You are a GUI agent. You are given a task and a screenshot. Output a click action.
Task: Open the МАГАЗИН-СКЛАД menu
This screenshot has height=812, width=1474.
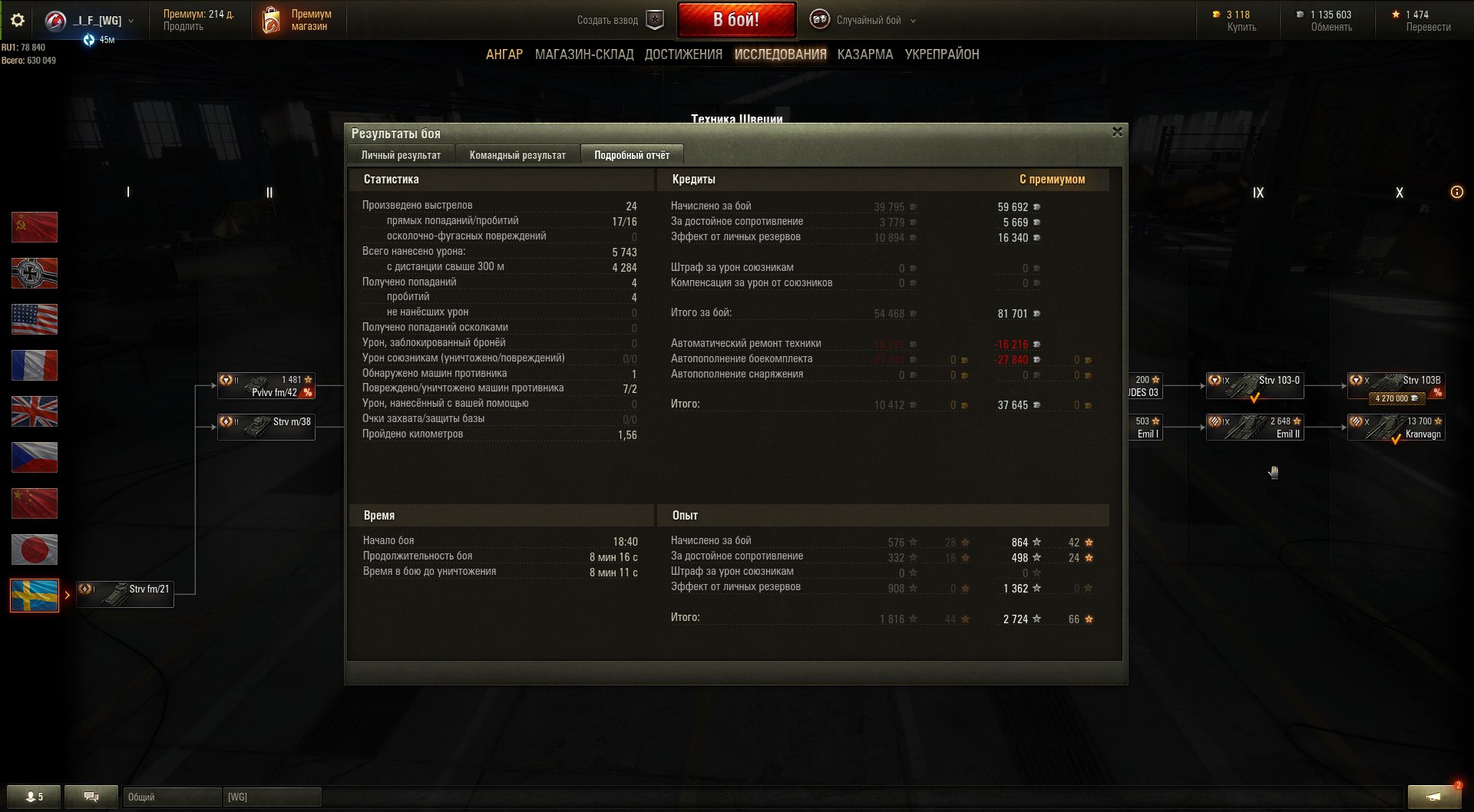tap(584, 54)
